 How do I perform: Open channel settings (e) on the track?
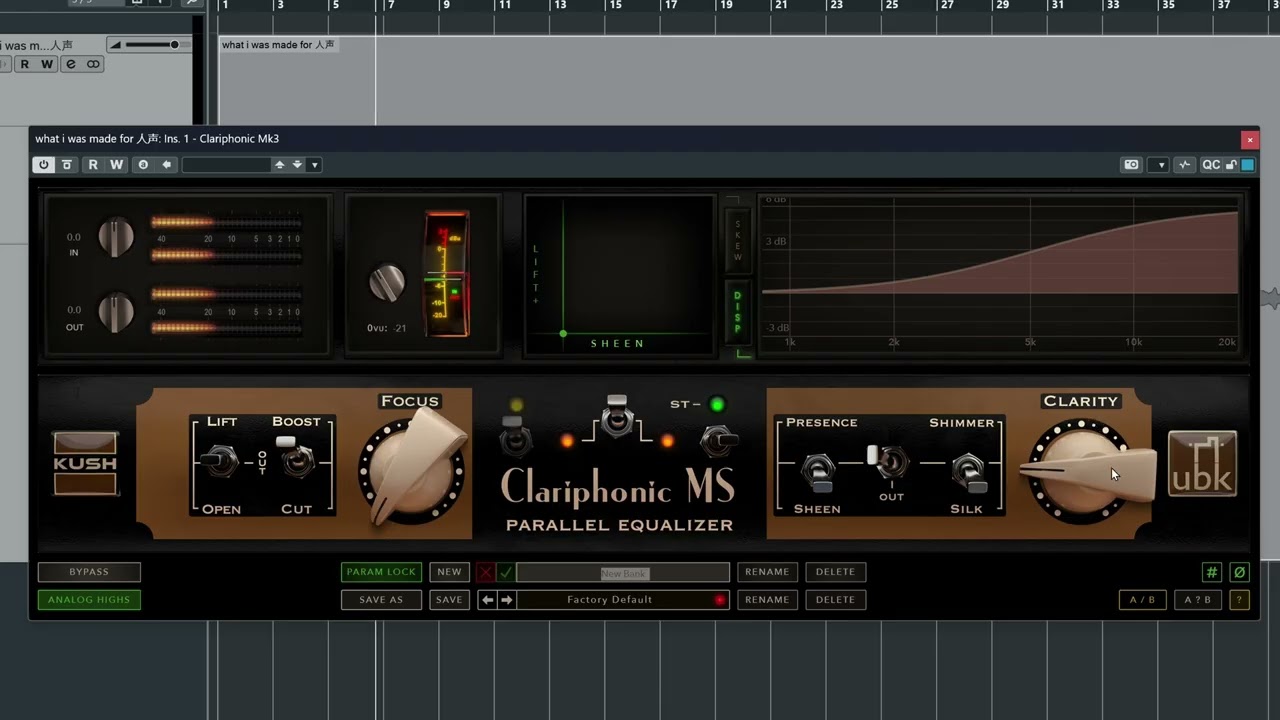click(x=70, y=64)
